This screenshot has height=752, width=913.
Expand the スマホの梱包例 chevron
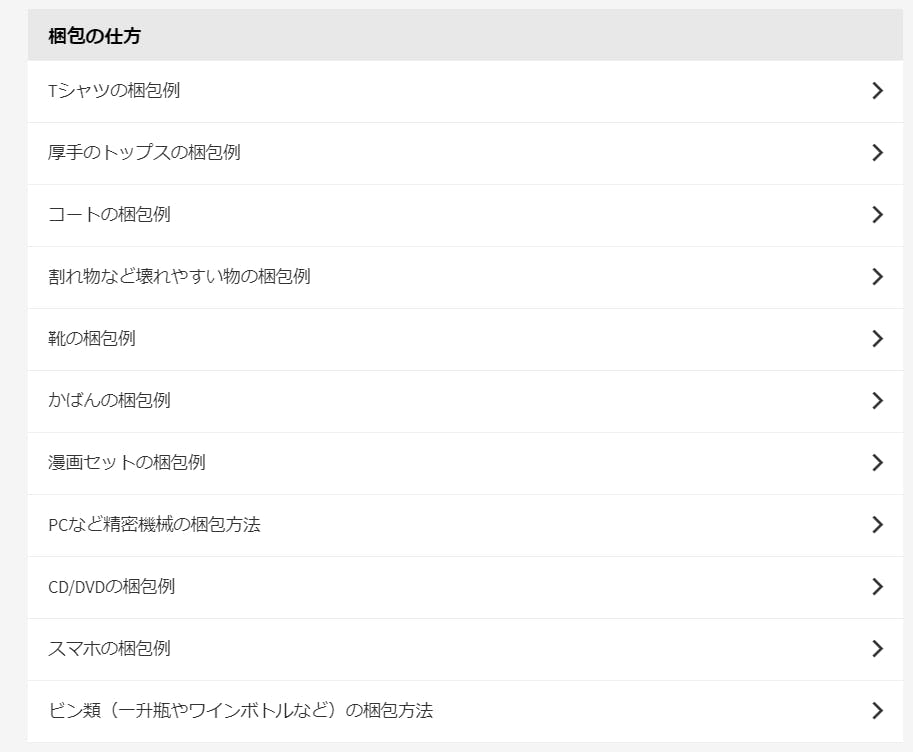(877, 649)
